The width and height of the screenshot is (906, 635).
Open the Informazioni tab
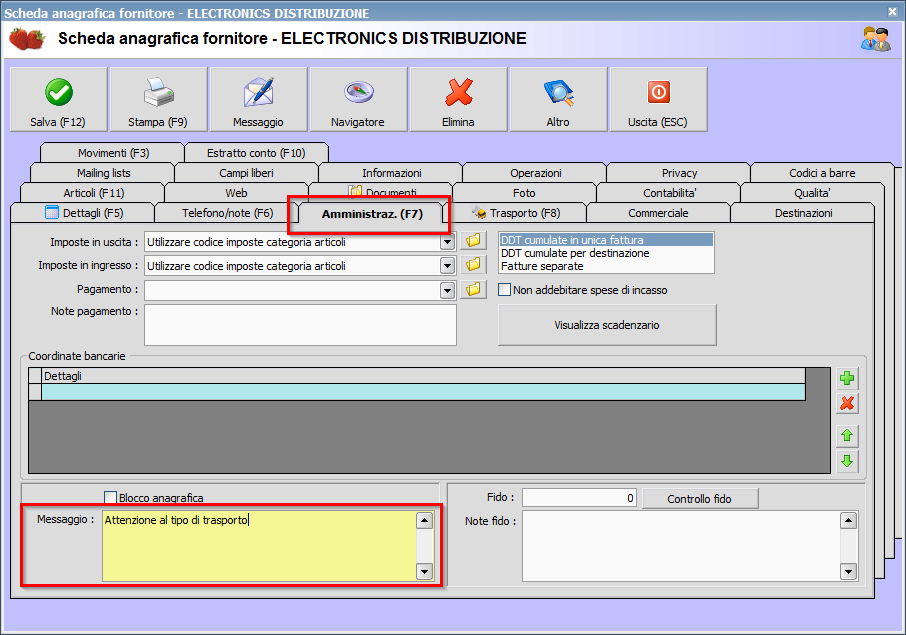391,172
